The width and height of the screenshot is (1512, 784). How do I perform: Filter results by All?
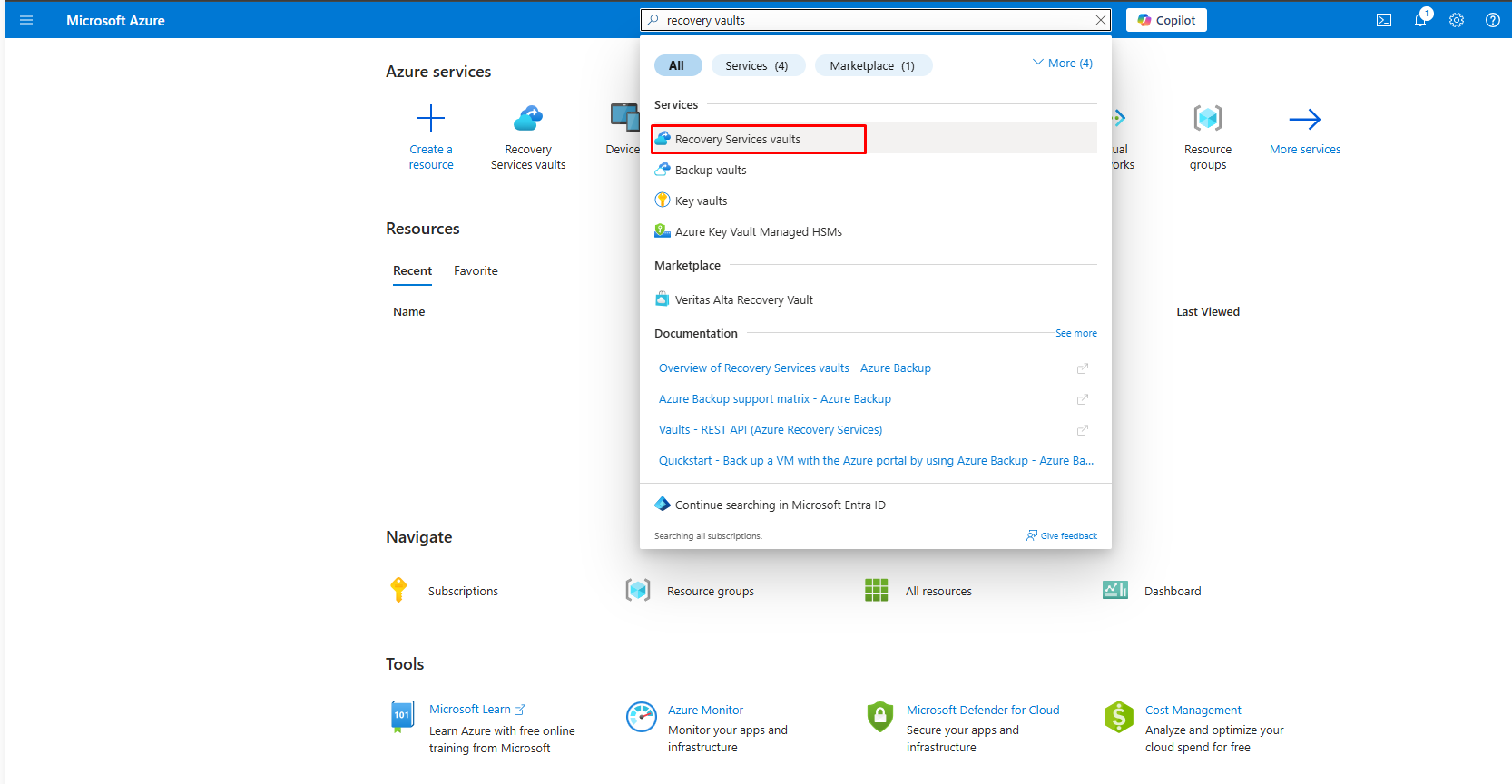click(677, 65)
